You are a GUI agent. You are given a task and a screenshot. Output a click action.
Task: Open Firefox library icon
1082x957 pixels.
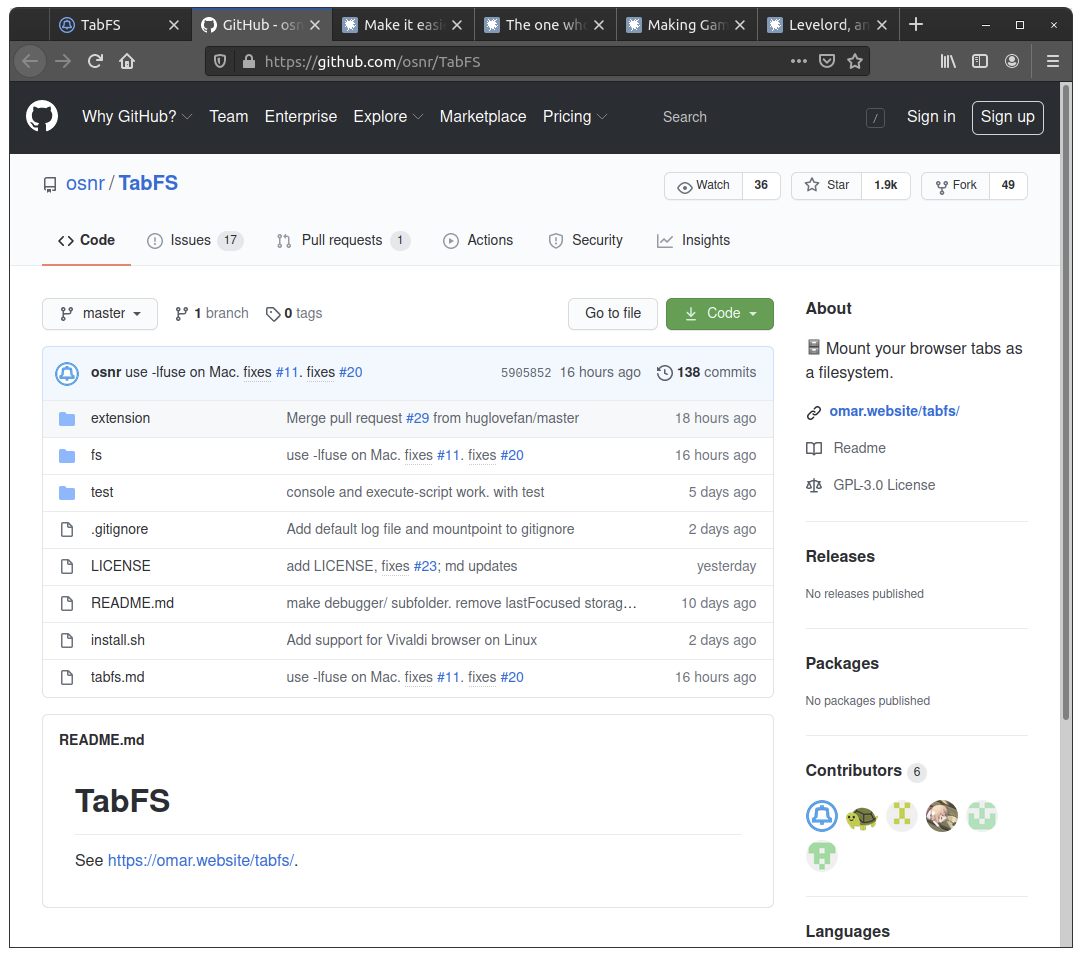point(948,61)
